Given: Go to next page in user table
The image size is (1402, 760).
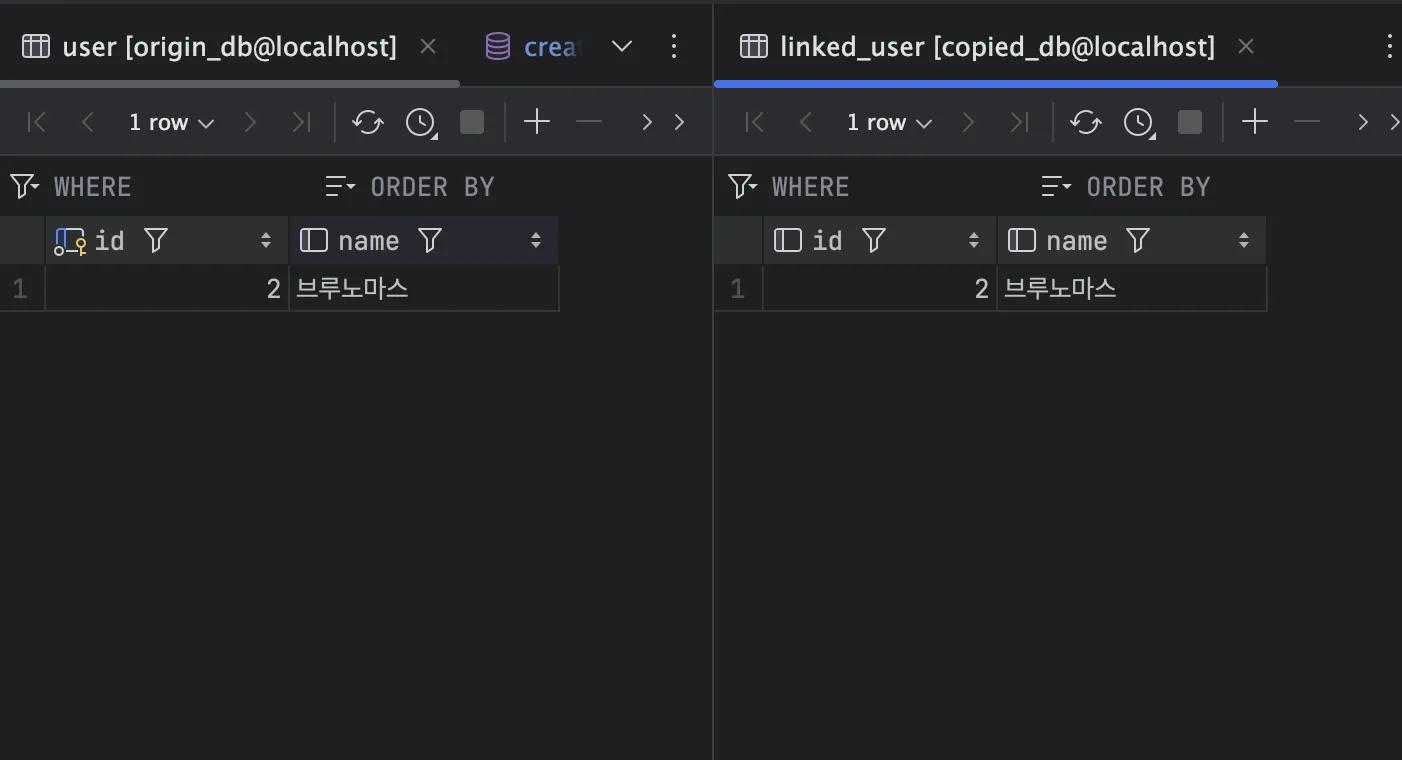Looking at the screenshot, I should [250, 122].
